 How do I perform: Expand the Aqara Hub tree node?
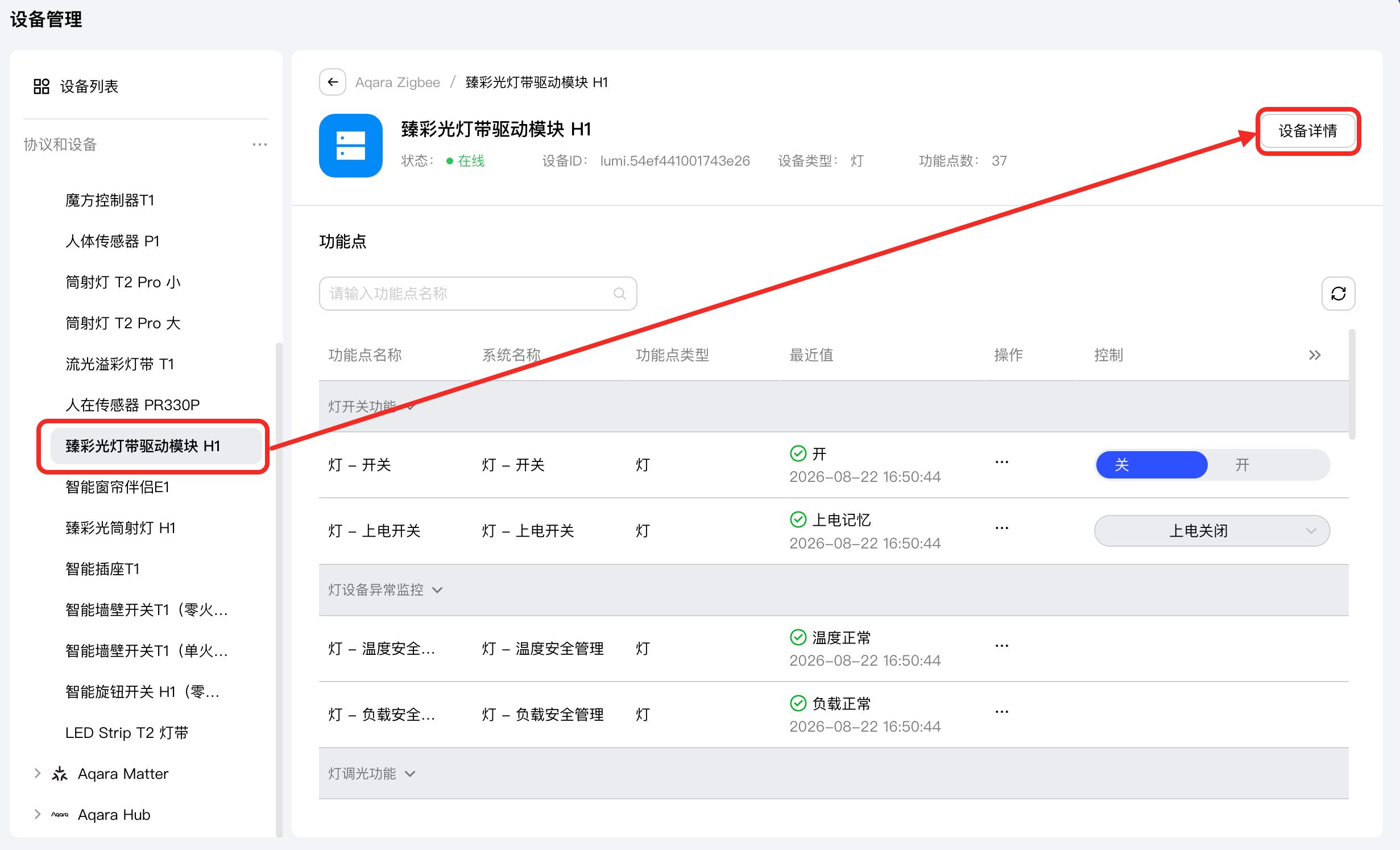pyautogui.click(x=38, y=814)
